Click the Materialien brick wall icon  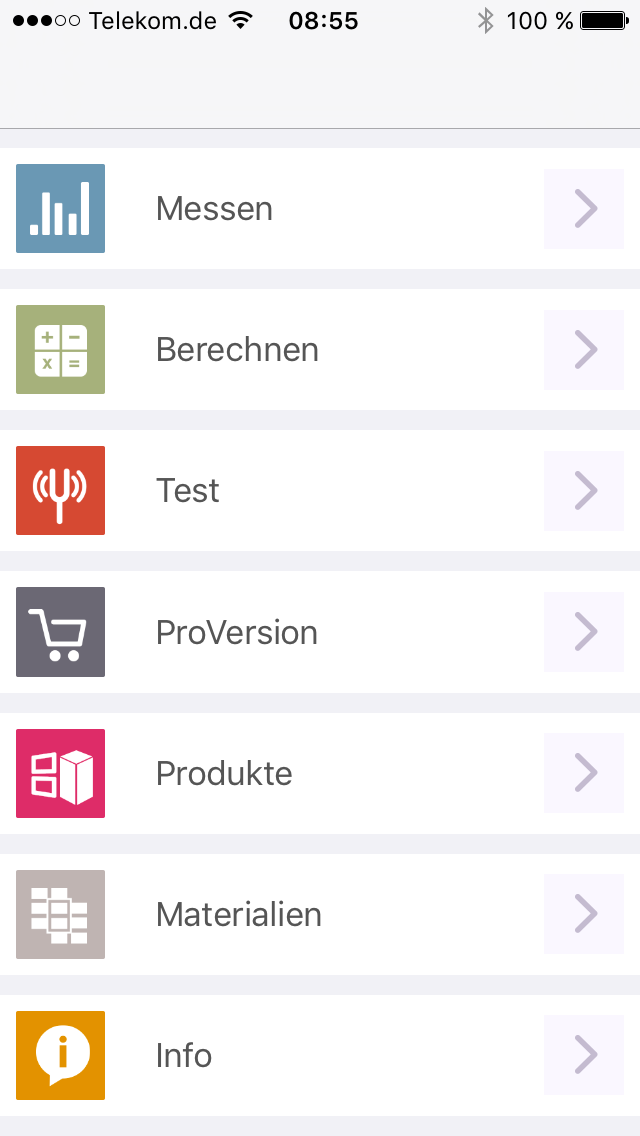(x=60, y=914)
